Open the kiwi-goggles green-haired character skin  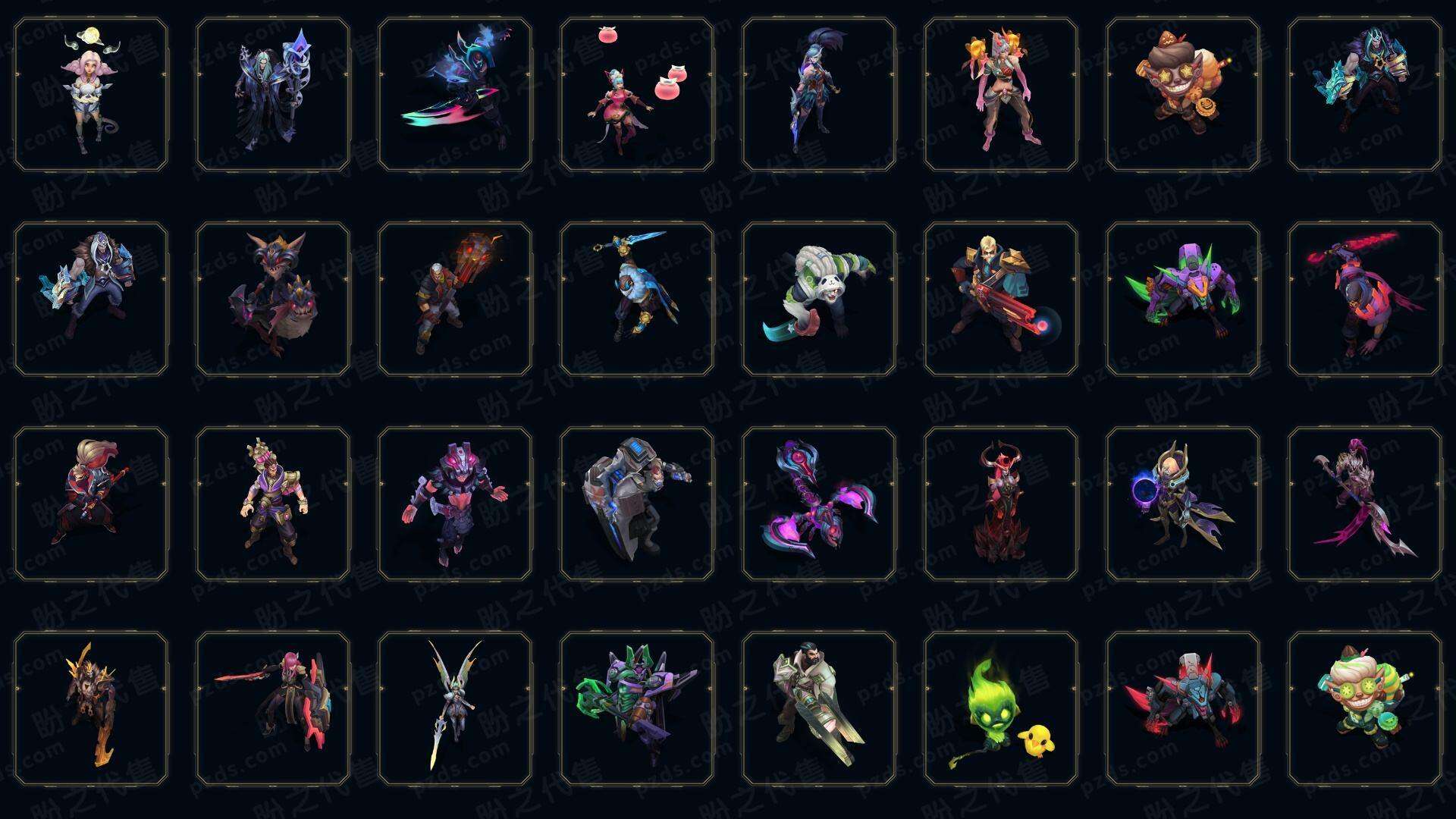pos(1365,708)
